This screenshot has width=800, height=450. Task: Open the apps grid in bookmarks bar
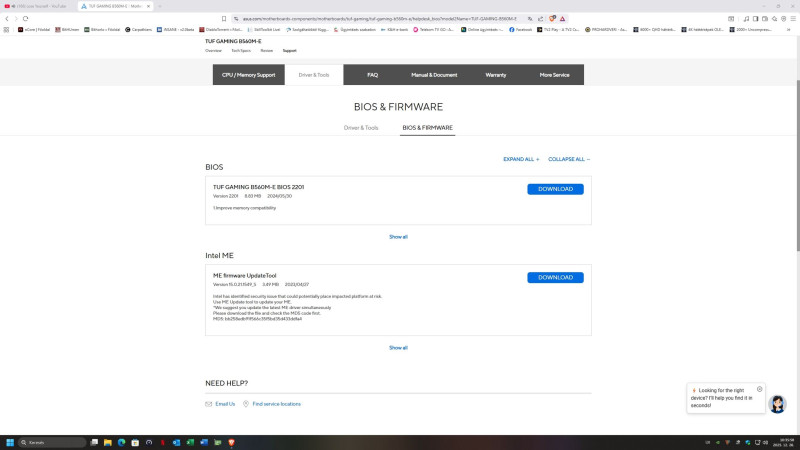coord(6,30)
